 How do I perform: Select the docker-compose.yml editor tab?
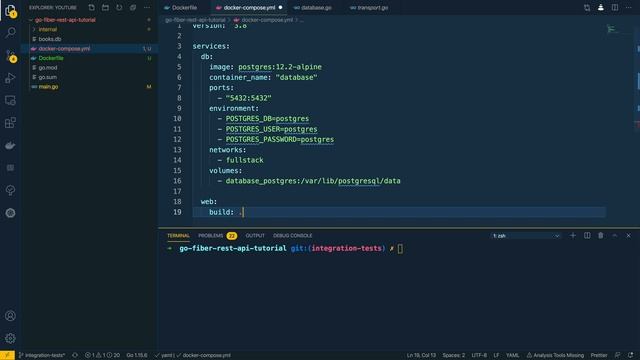pyautogui.click(x=249, y=7)
